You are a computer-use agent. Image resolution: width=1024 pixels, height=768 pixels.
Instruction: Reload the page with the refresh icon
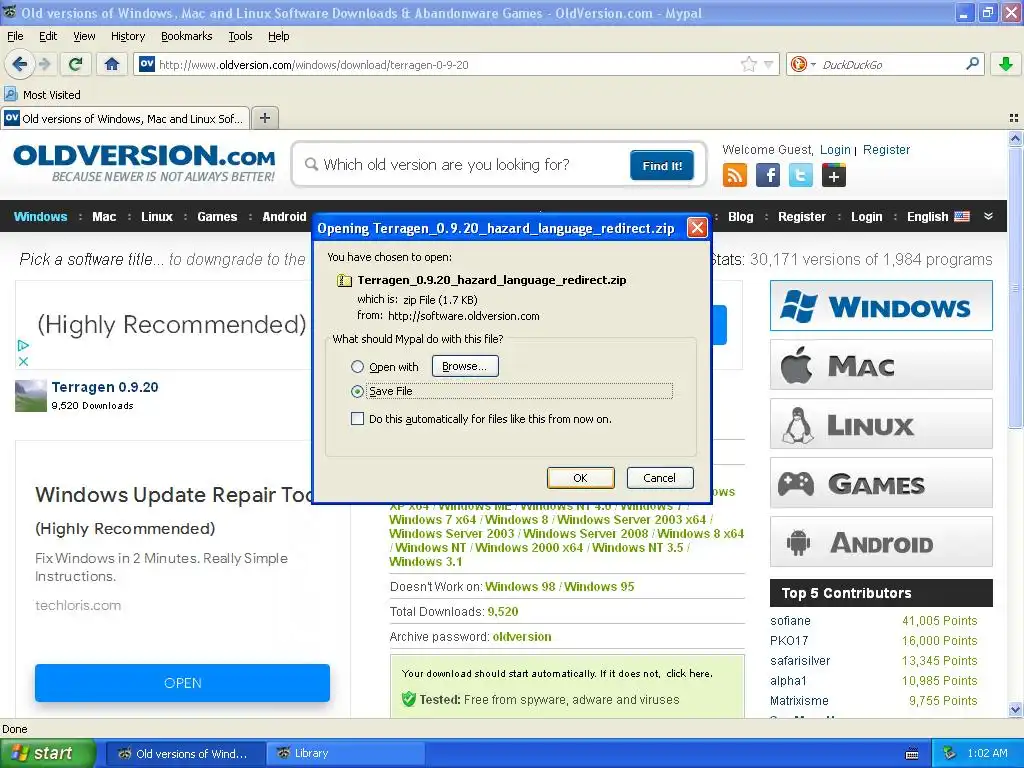pos(75,64)
